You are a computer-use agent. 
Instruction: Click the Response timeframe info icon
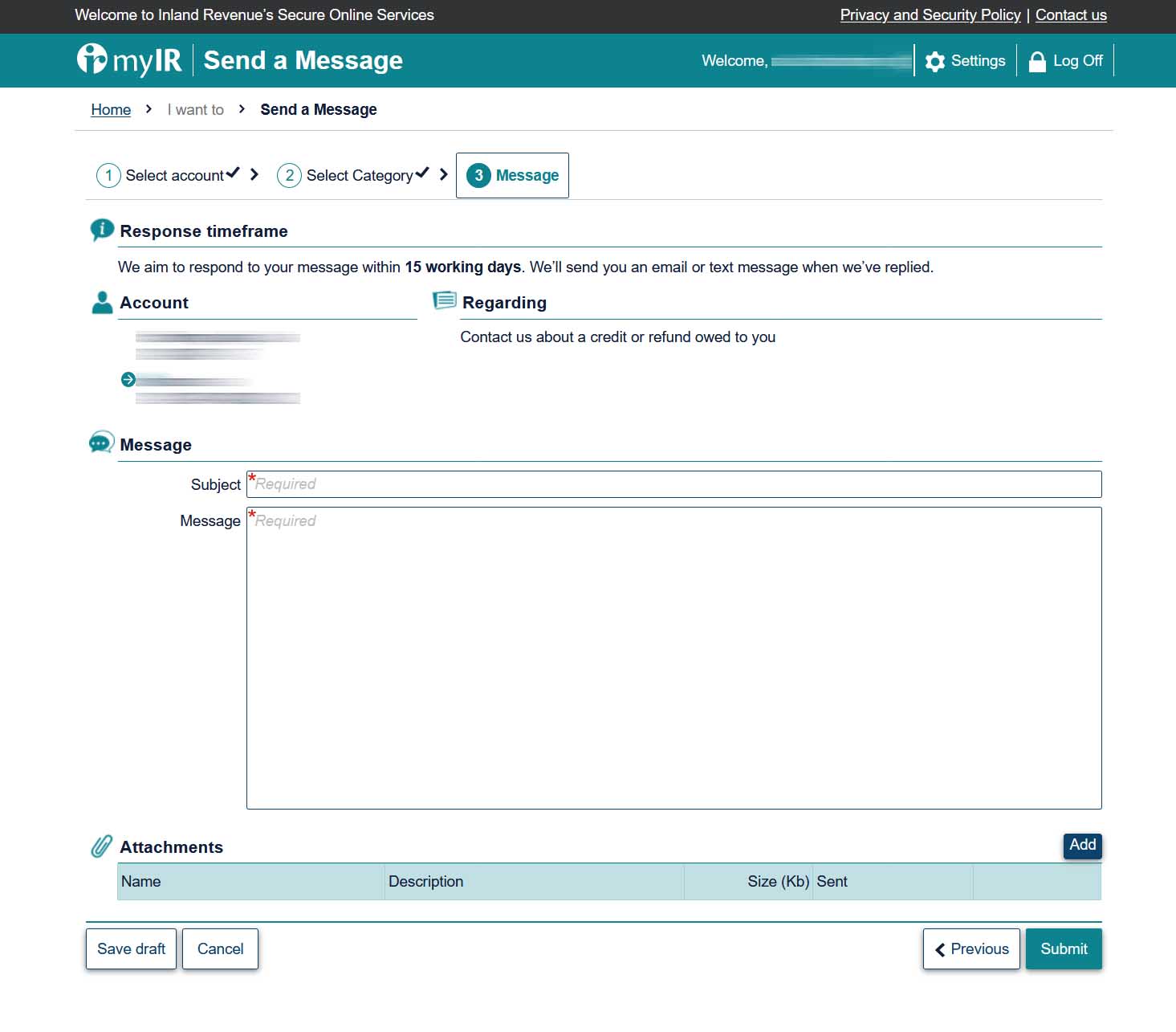click(x=102, y=230)
